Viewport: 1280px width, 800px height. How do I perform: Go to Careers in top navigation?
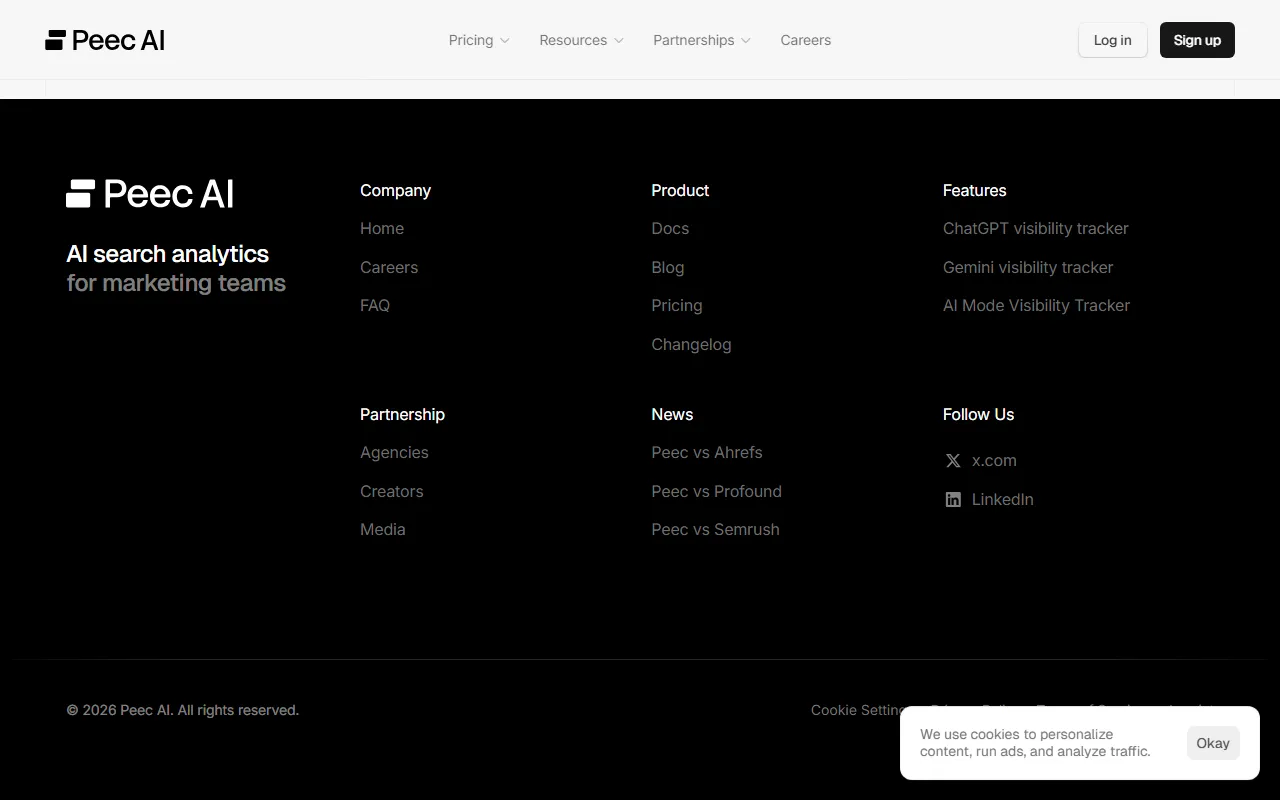click(x=805, y=40)
